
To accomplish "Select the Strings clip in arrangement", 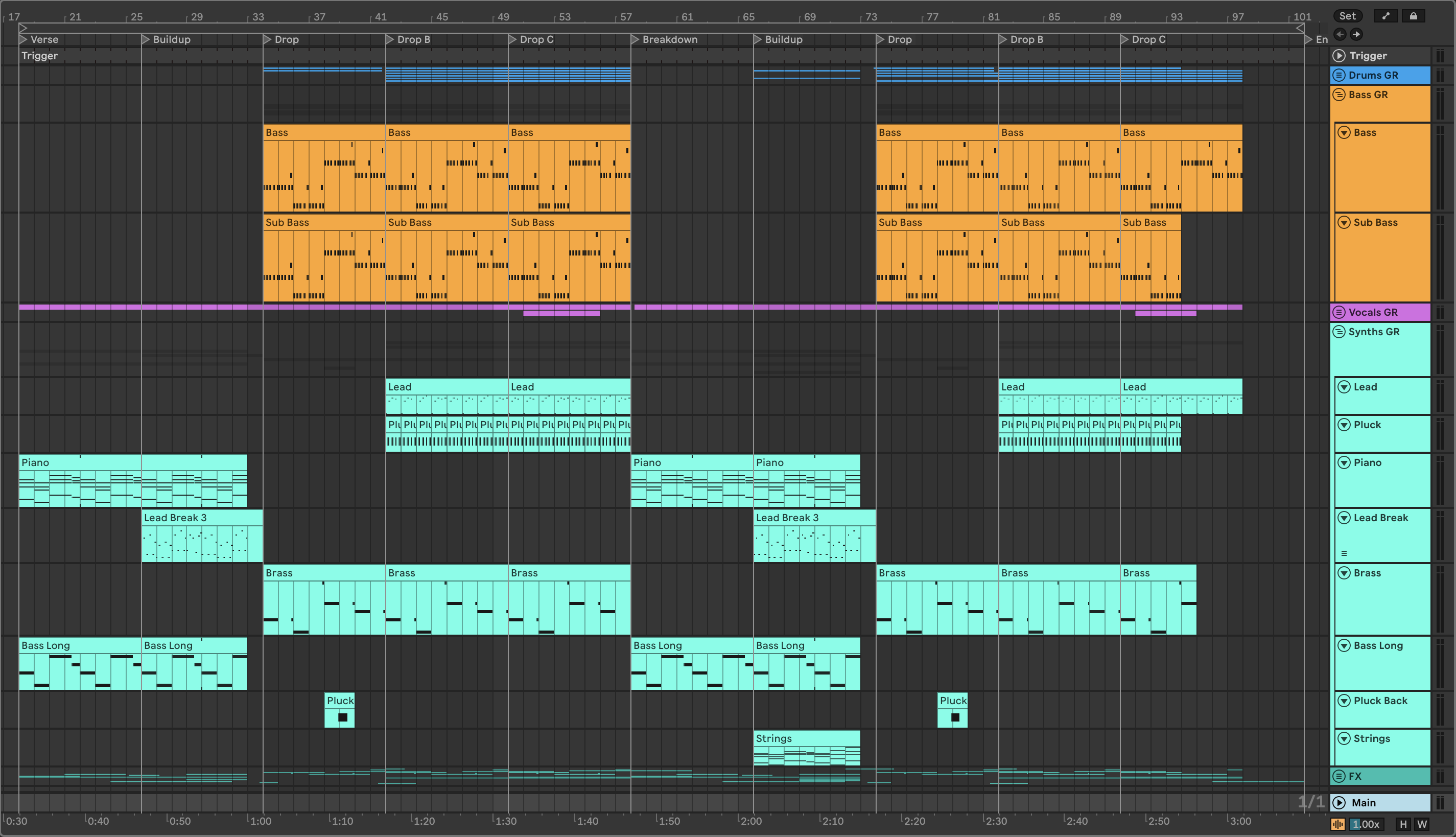I will click(x=806, y=739).
